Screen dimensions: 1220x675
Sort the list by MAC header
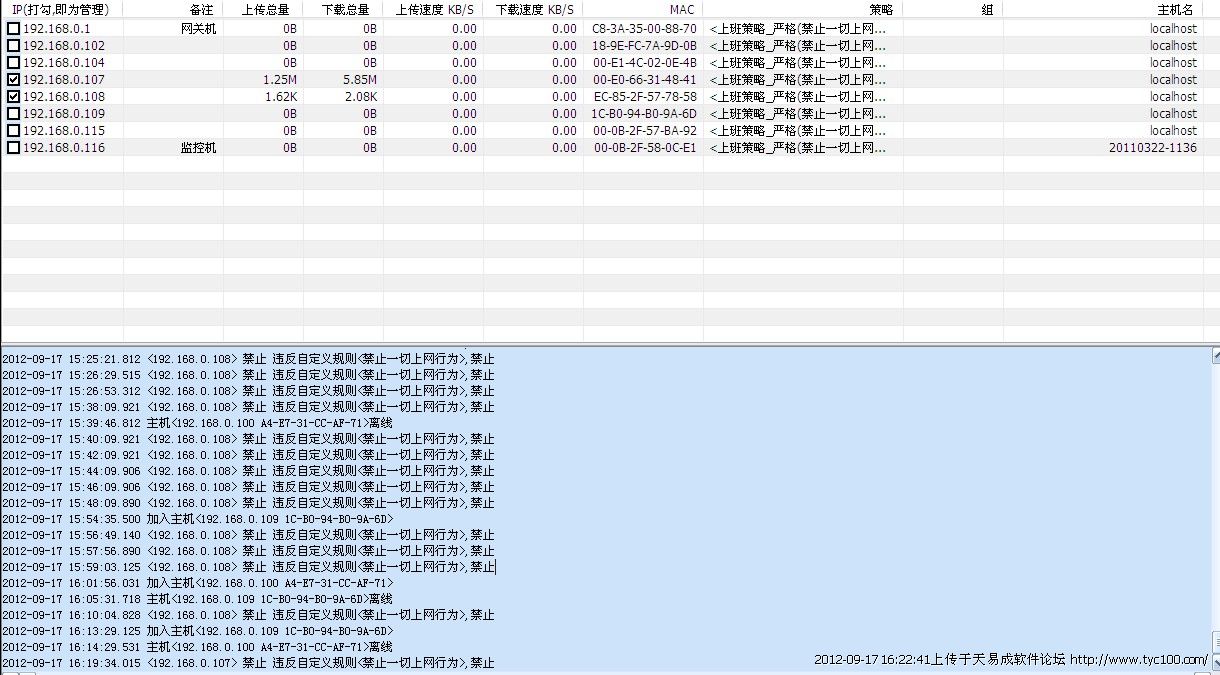pos(682,9)
